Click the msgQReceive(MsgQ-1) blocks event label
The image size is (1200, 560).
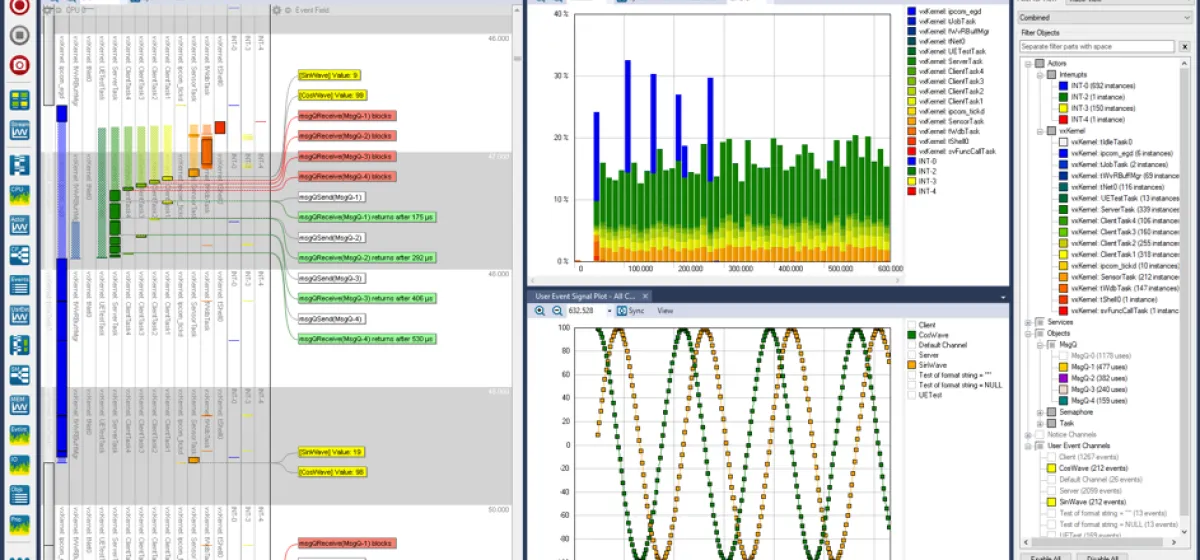click(x=347, y=116)
